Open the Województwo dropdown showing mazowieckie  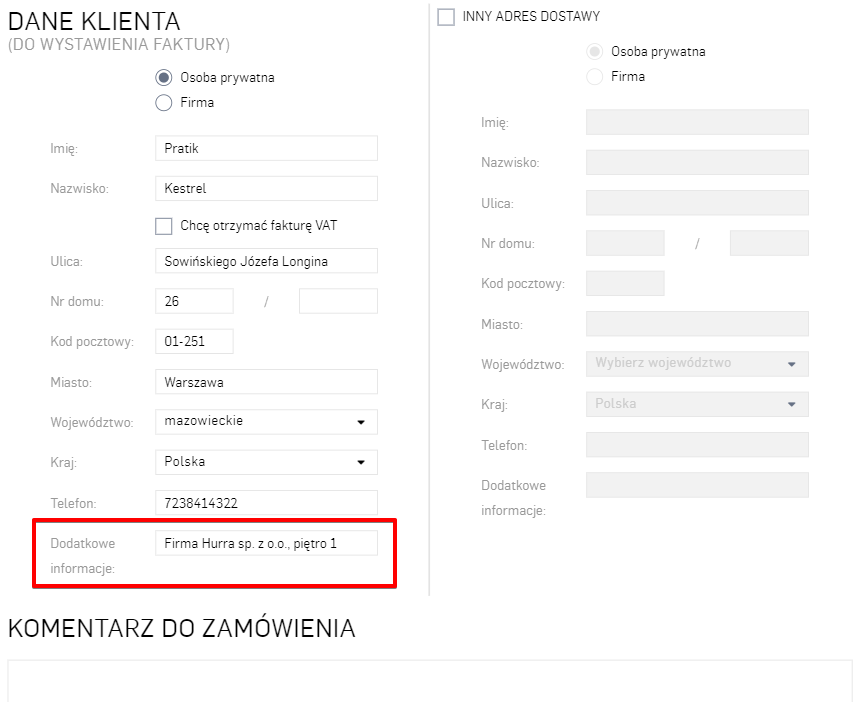266,421
